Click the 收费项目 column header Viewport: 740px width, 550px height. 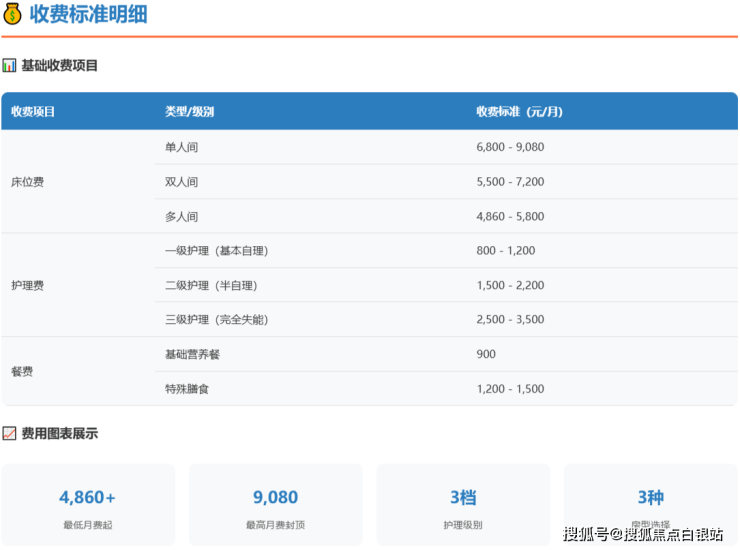[33, 112]
